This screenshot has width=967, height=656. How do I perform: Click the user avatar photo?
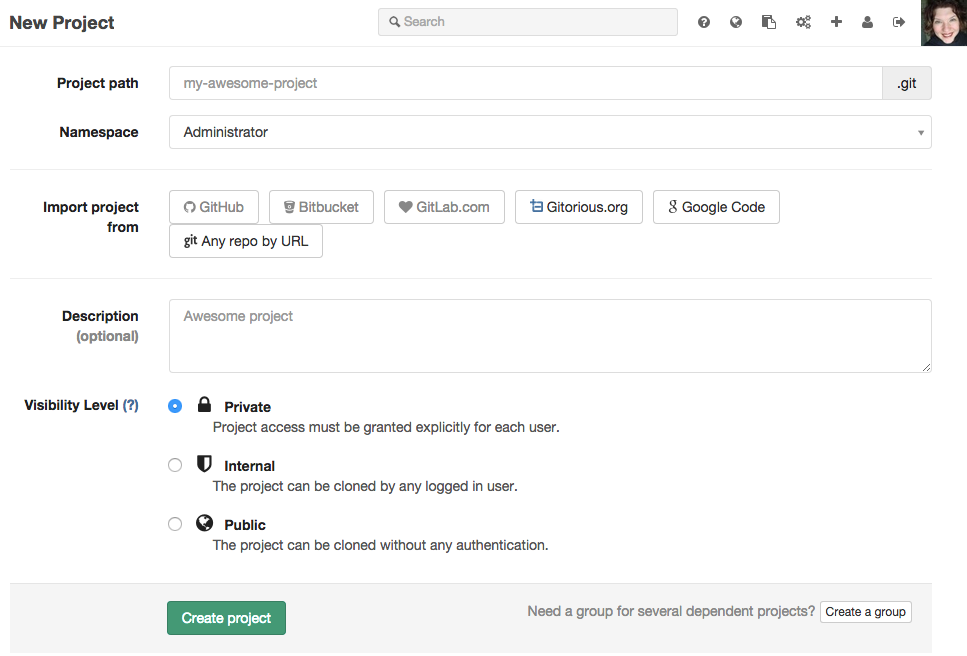tap(942, 22)
